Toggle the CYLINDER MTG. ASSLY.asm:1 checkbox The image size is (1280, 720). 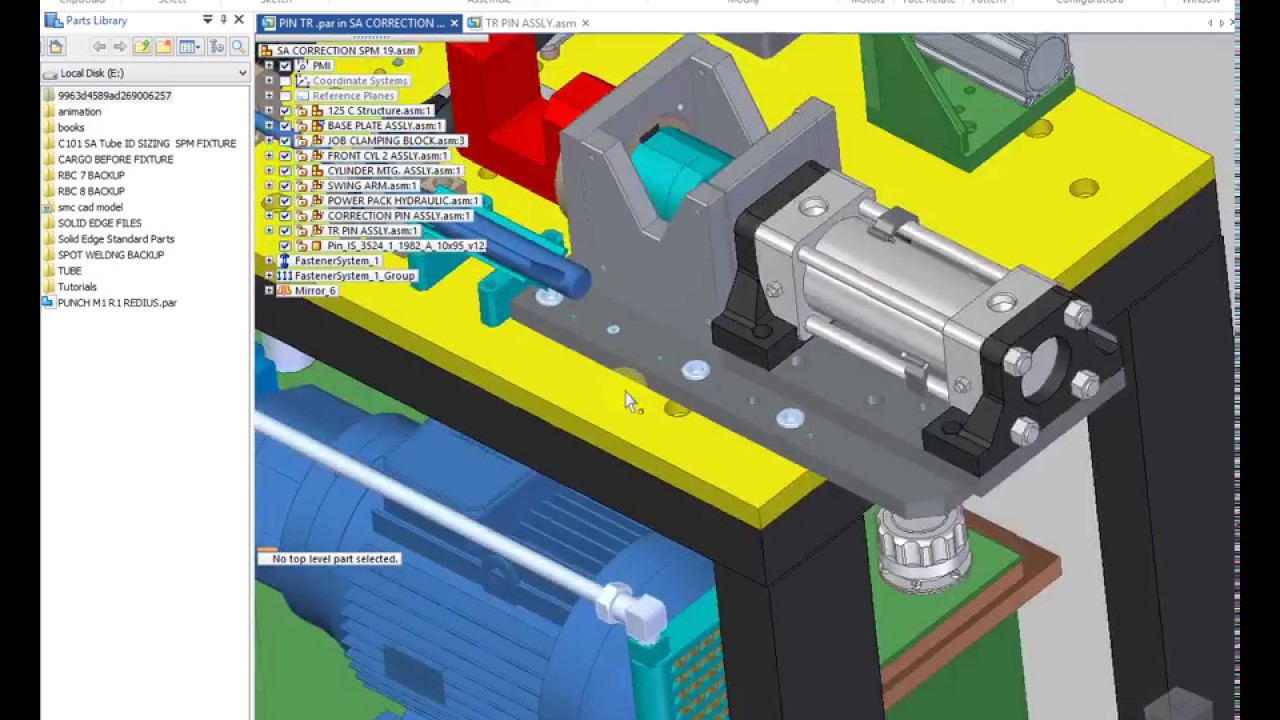click(285, 171)
